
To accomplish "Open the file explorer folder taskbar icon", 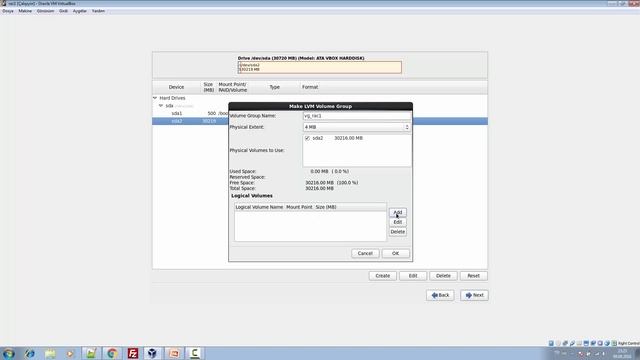I will tap(50, 353).
